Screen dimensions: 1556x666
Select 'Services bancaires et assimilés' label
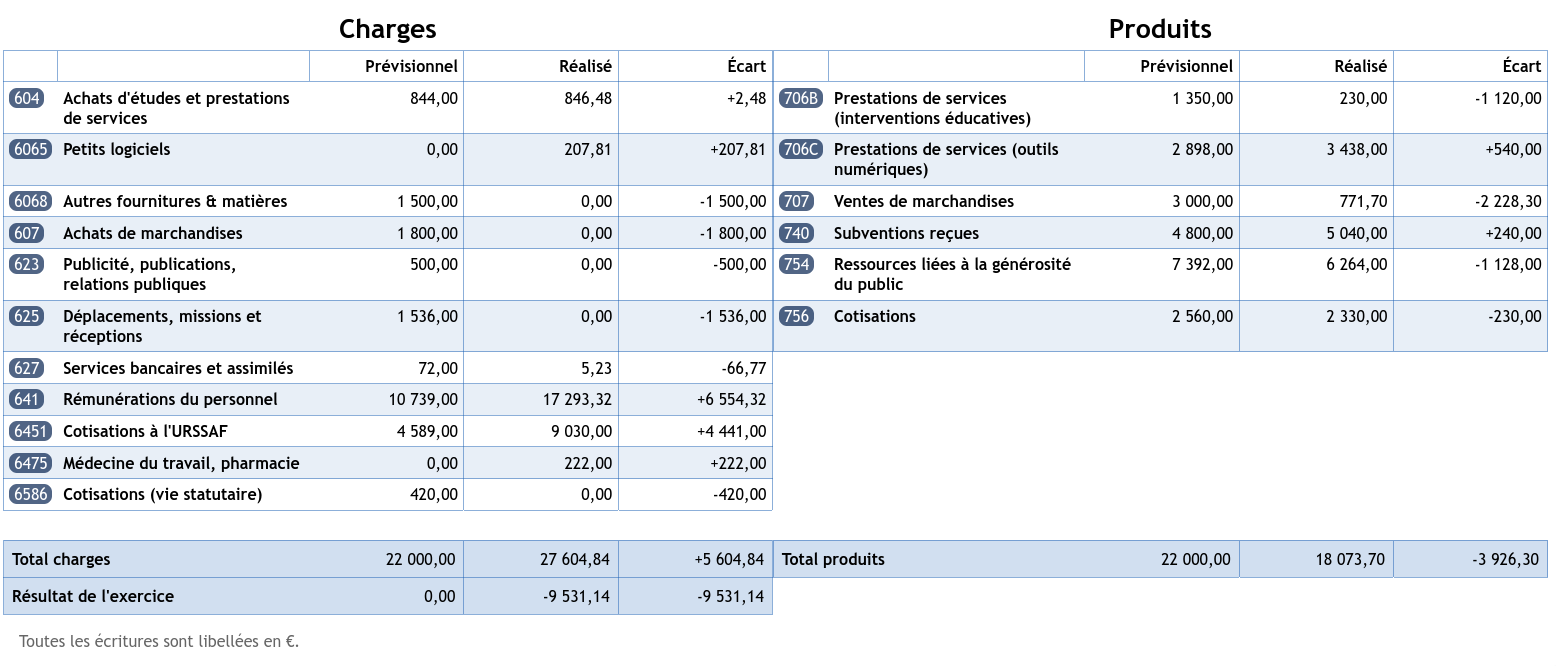(x=178, y=368)
